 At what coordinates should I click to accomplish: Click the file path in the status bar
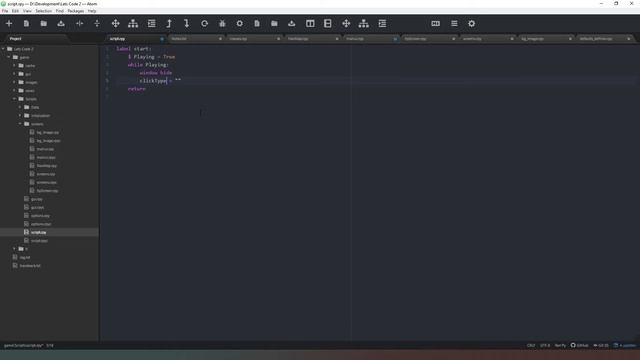23,345
